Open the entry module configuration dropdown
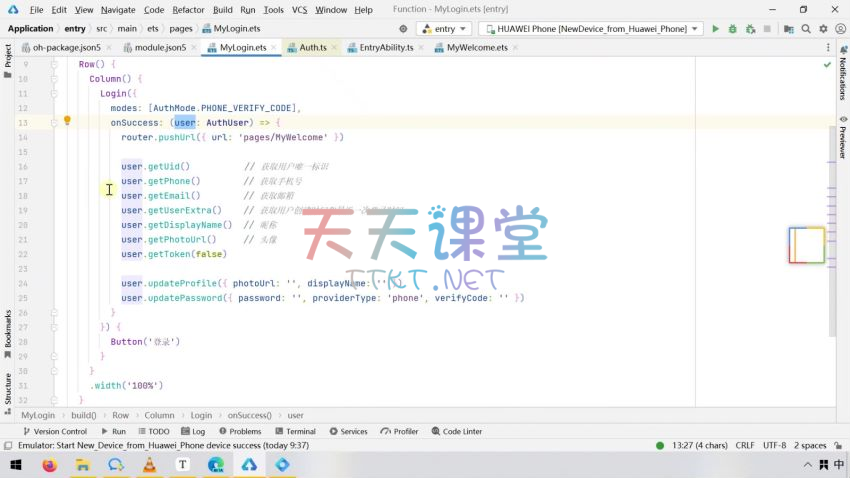This screenshot has width=850, height=478. coord(444,29)
